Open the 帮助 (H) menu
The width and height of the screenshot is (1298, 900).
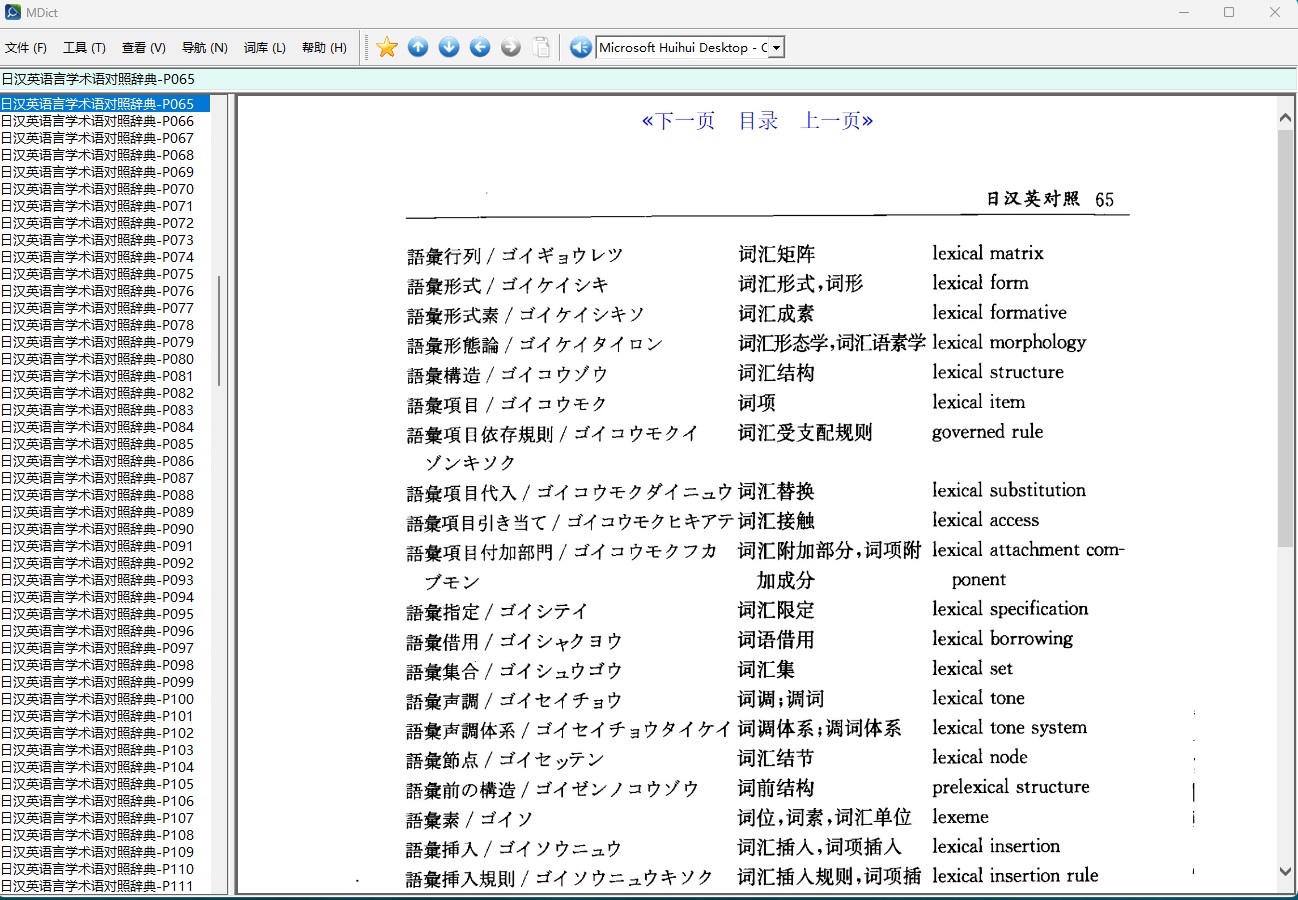click(324, 48)
